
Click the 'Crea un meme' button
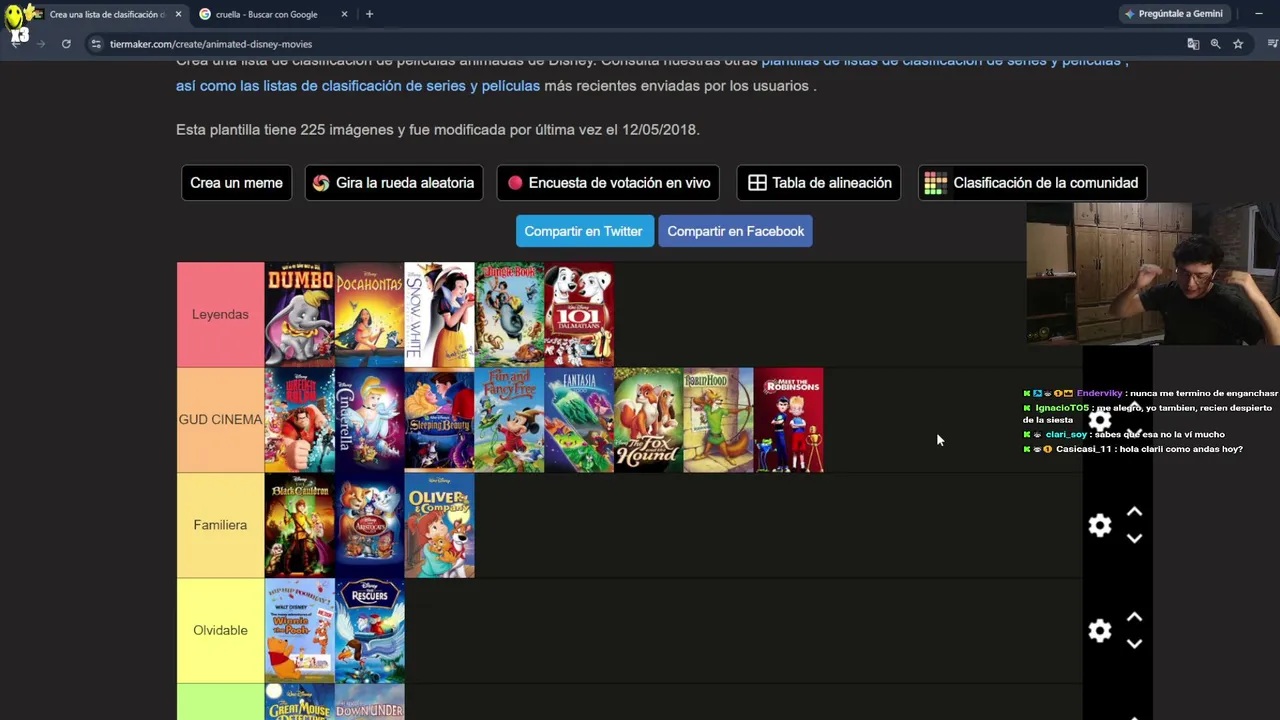236,183
